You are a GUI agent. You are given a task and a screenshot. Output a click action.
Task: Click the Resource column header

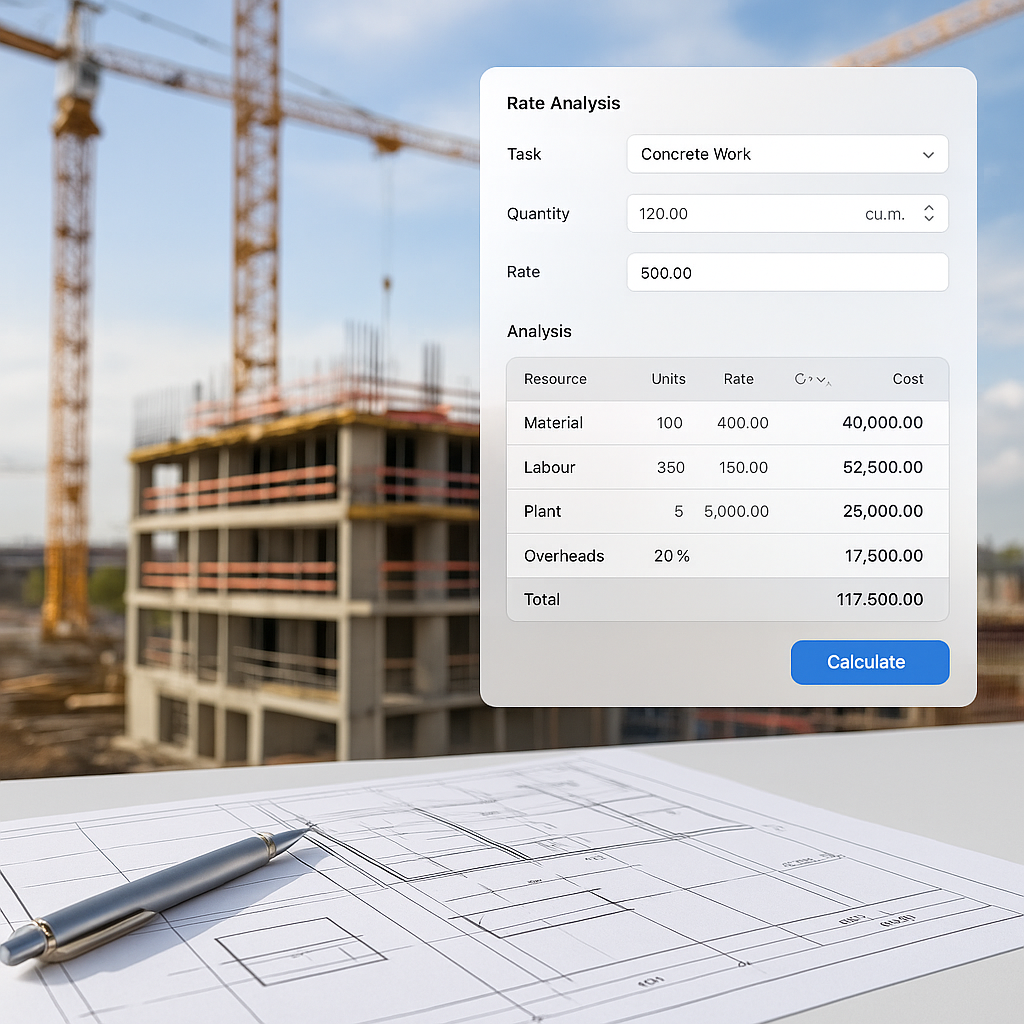(555, 379)
